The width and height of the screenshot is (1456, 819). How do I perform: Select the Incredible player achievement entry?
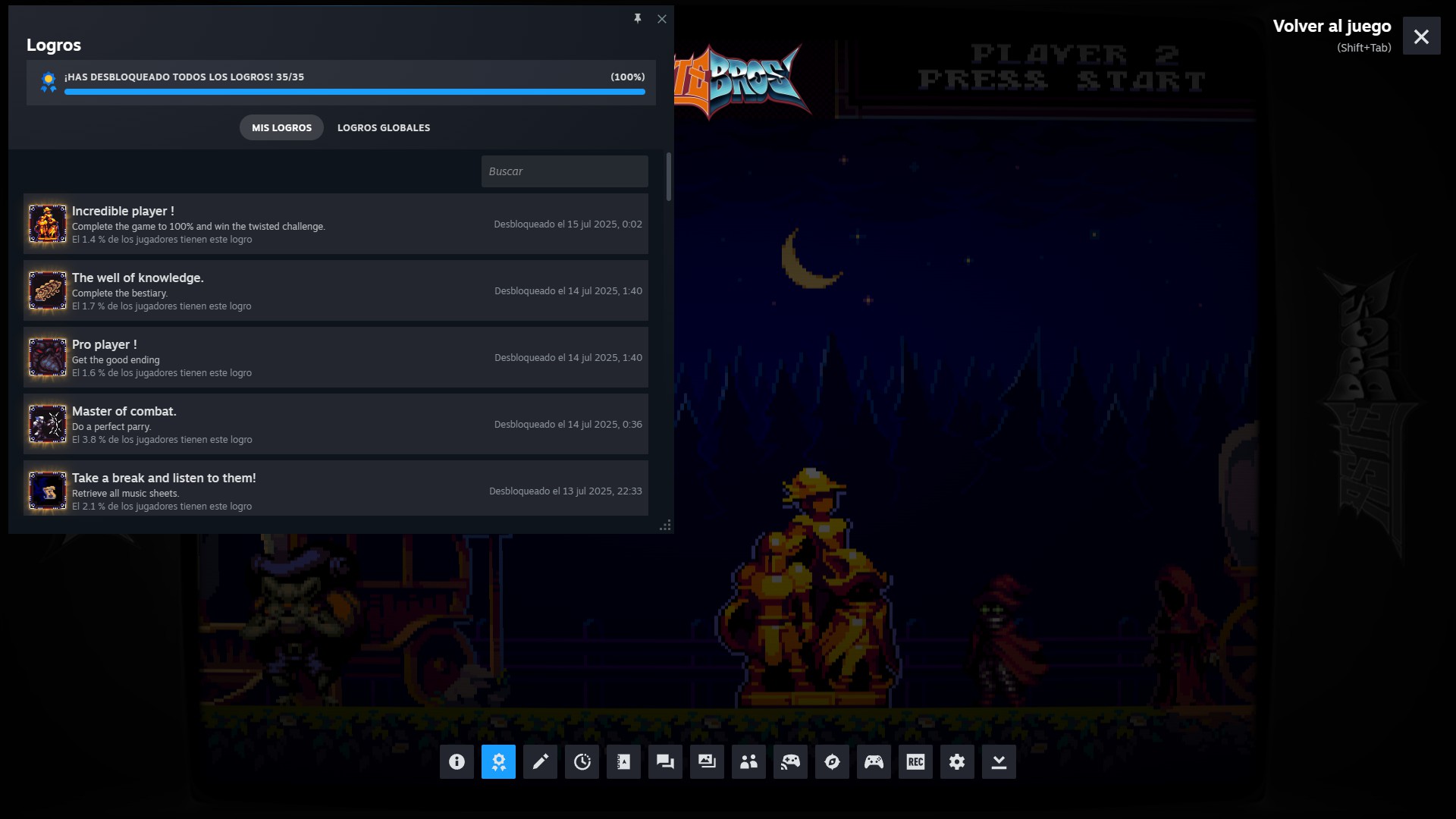pyautogui.click(x=335, y=224)
